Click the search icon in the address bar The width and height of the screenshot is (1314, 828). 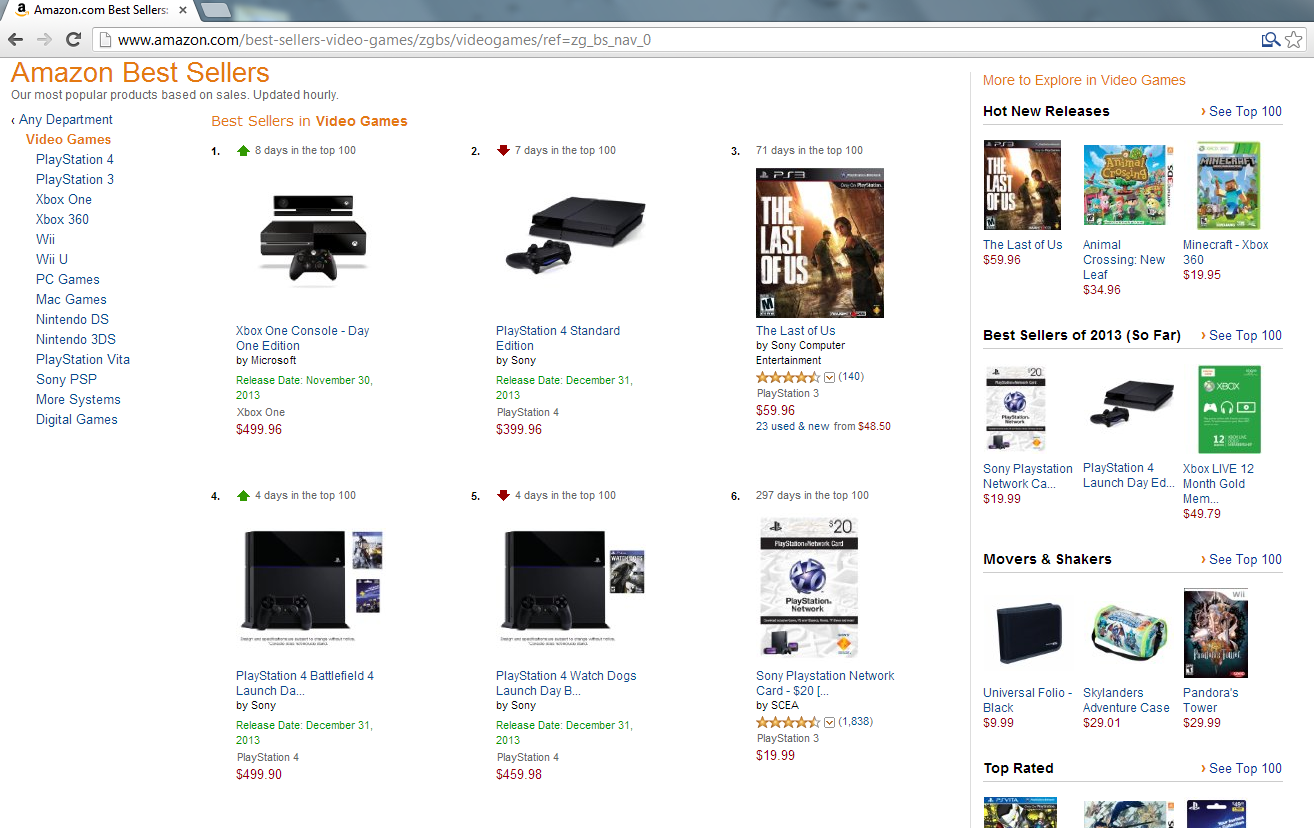point(1270,40)
